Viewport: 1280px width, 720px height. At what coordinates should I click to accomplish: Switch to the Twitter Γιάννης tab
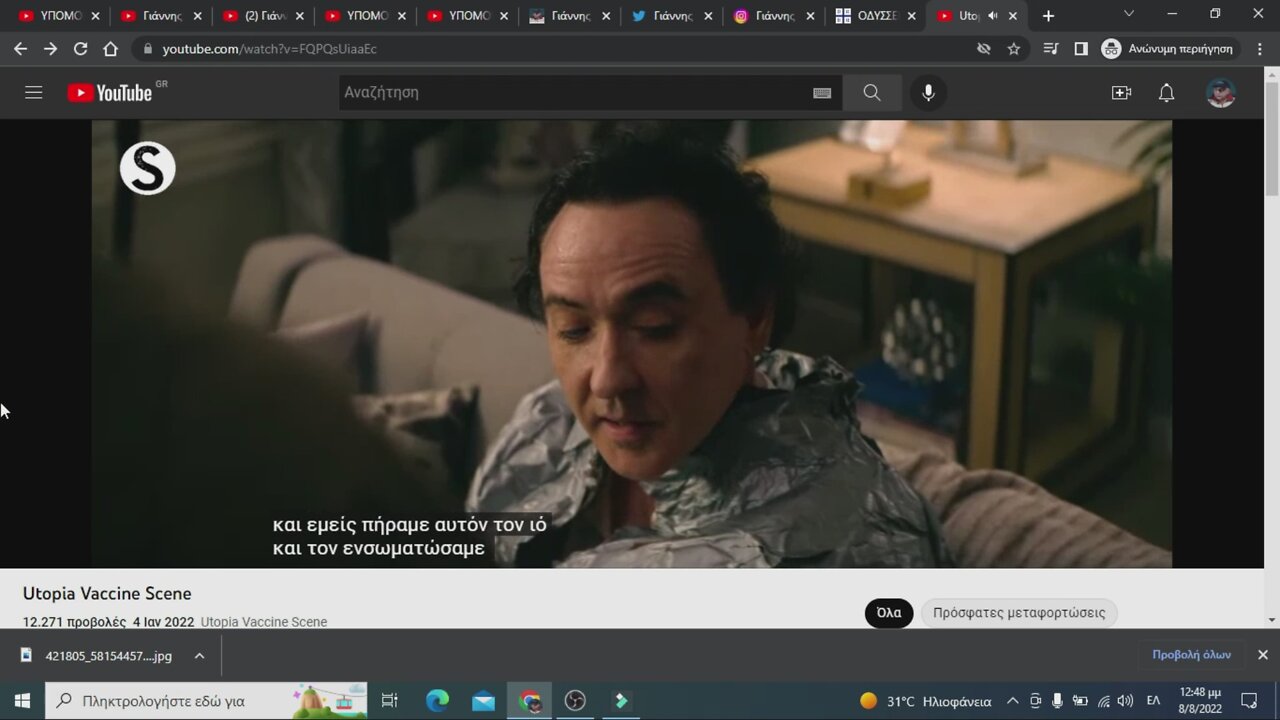(669, 16)
